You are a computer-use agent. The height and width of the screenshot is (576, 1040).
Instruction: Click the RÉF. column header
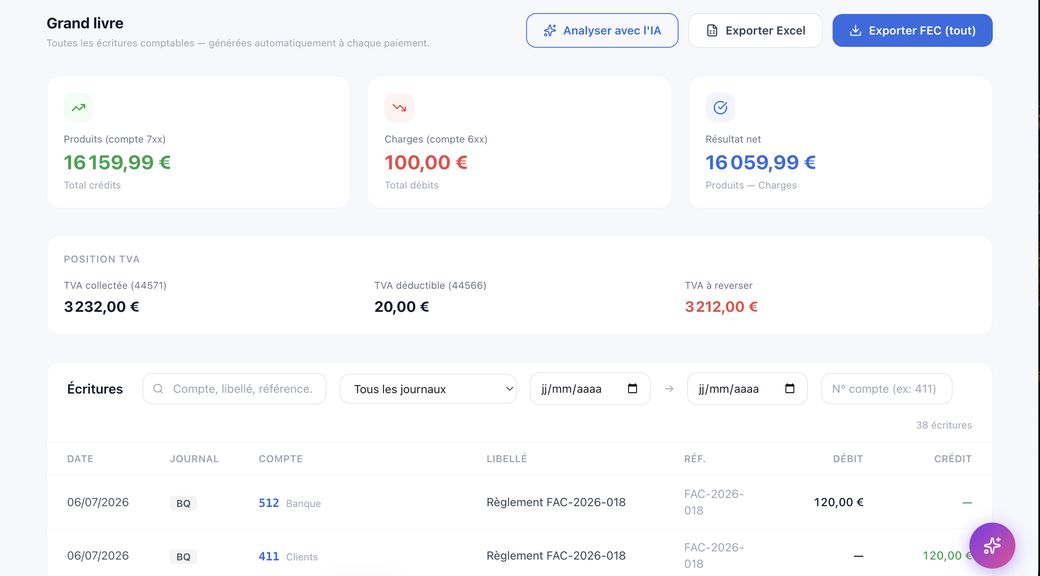coord(695,459)
